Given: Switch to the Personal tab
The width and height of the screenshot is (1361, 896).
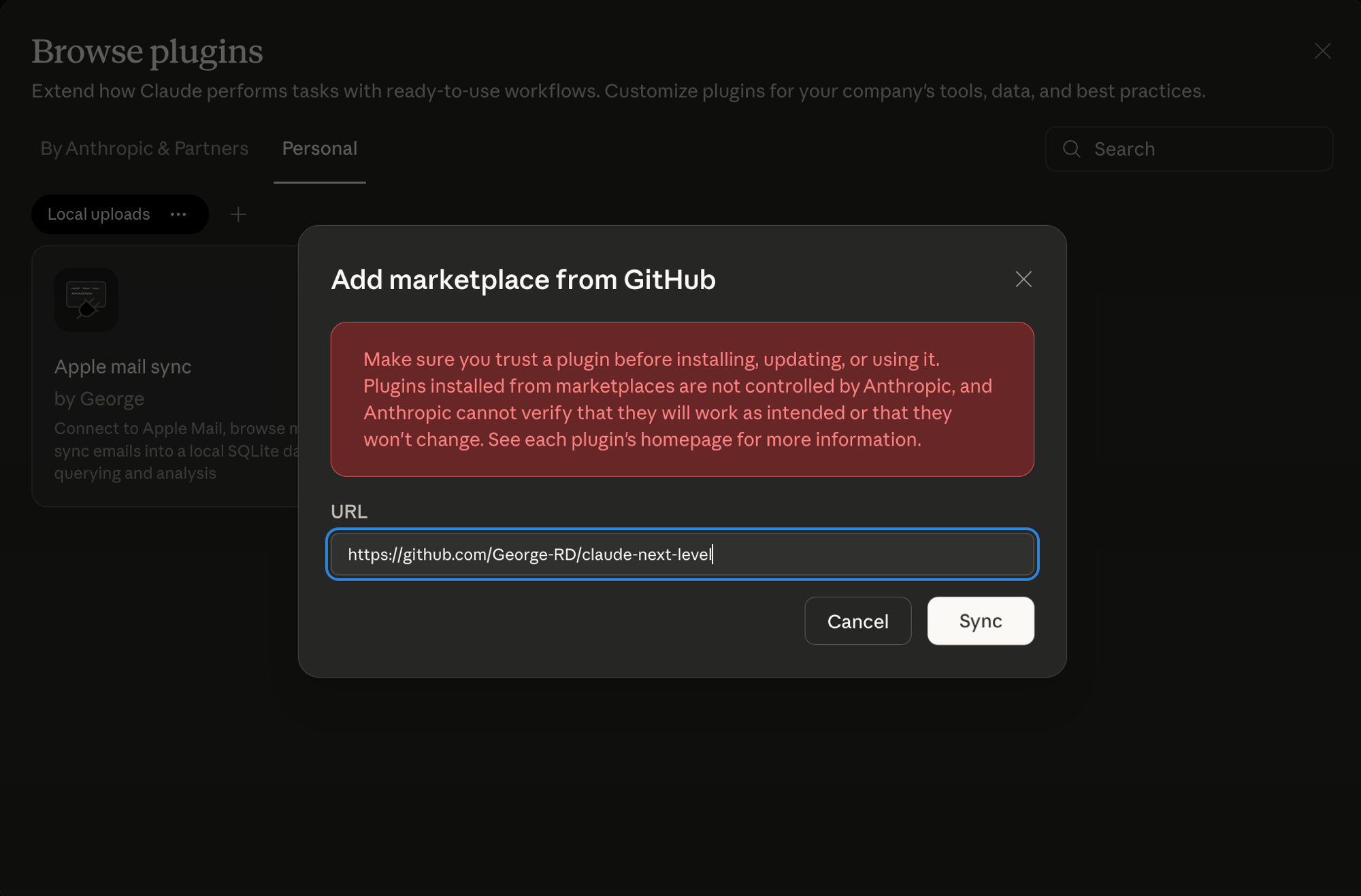Looking at the screenshot, I should [320, 148].
